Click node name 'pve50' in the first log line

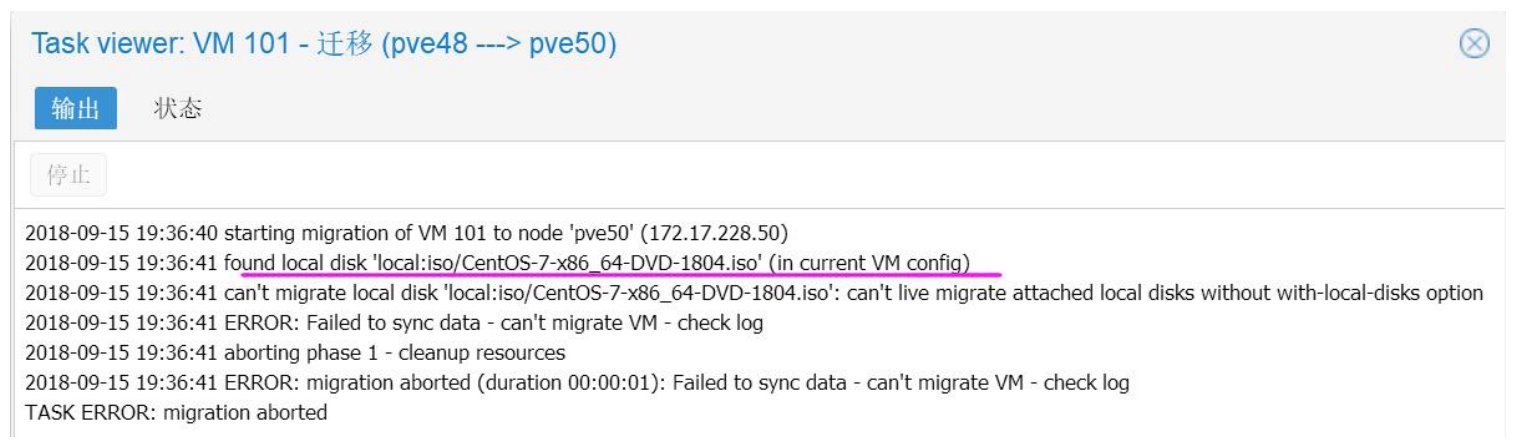[607, 235]
